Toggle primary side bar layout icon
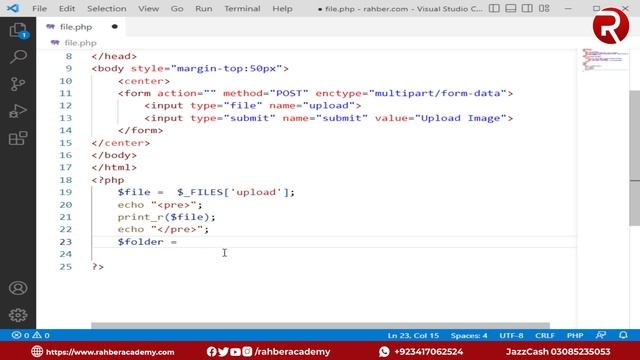 tap(494, 8)
